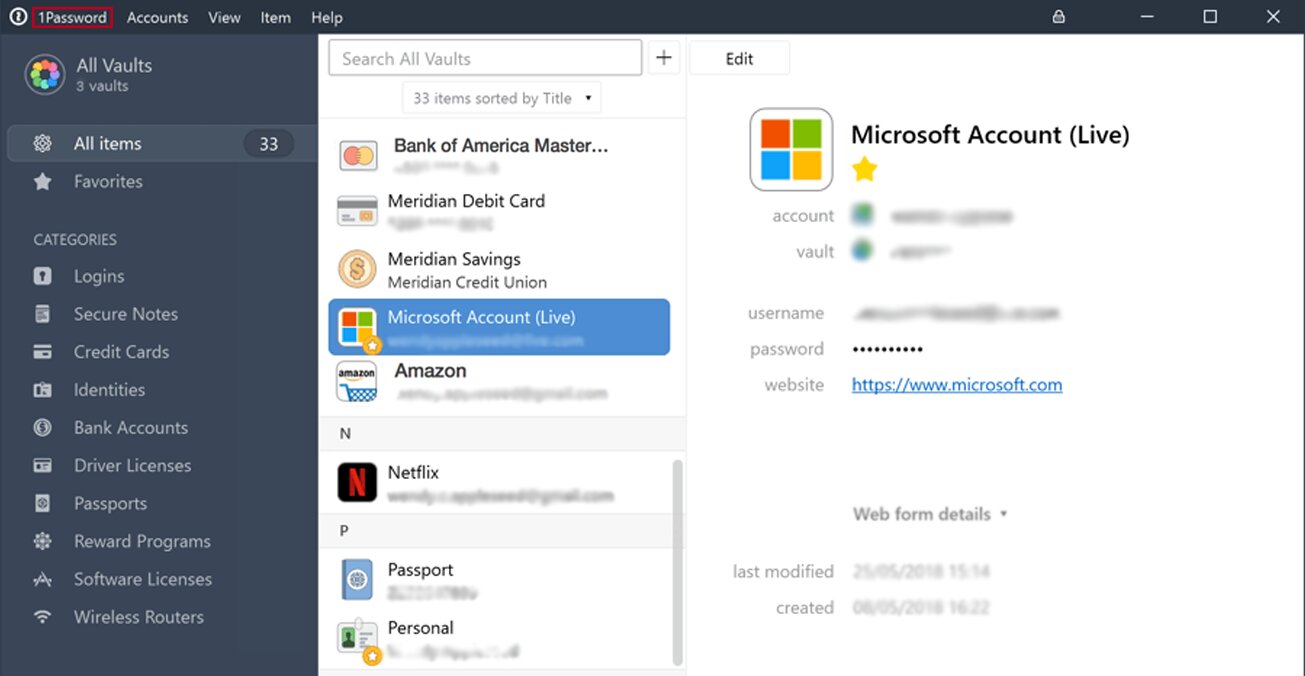Screen dimensions: 1305x676
Task: Click the Microsoft logo in item list
Action: [357, 327]
